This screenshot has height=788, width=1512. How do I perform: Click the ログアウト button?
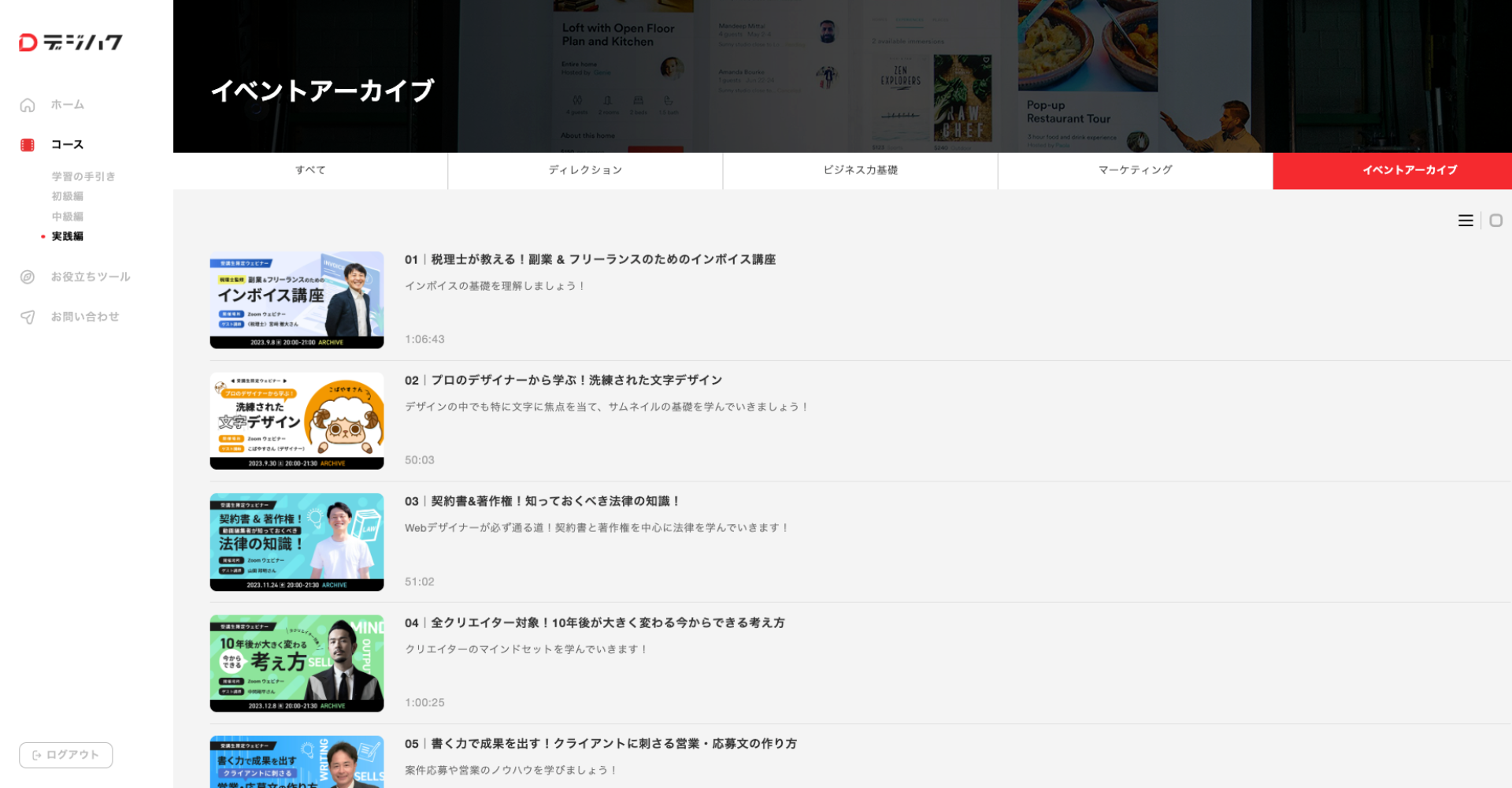click(x=66, y=755)
